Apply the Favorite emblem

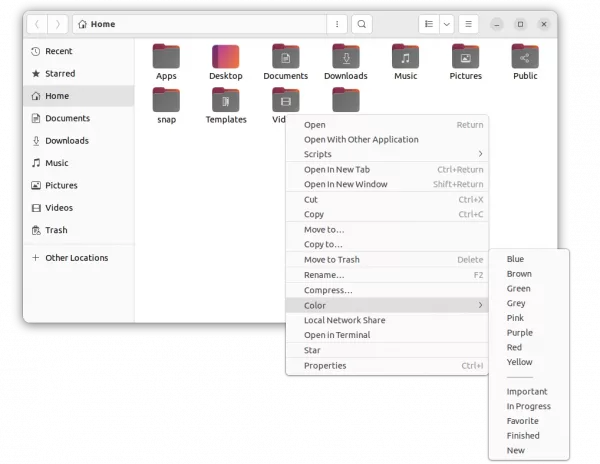[x=529, y=421]
